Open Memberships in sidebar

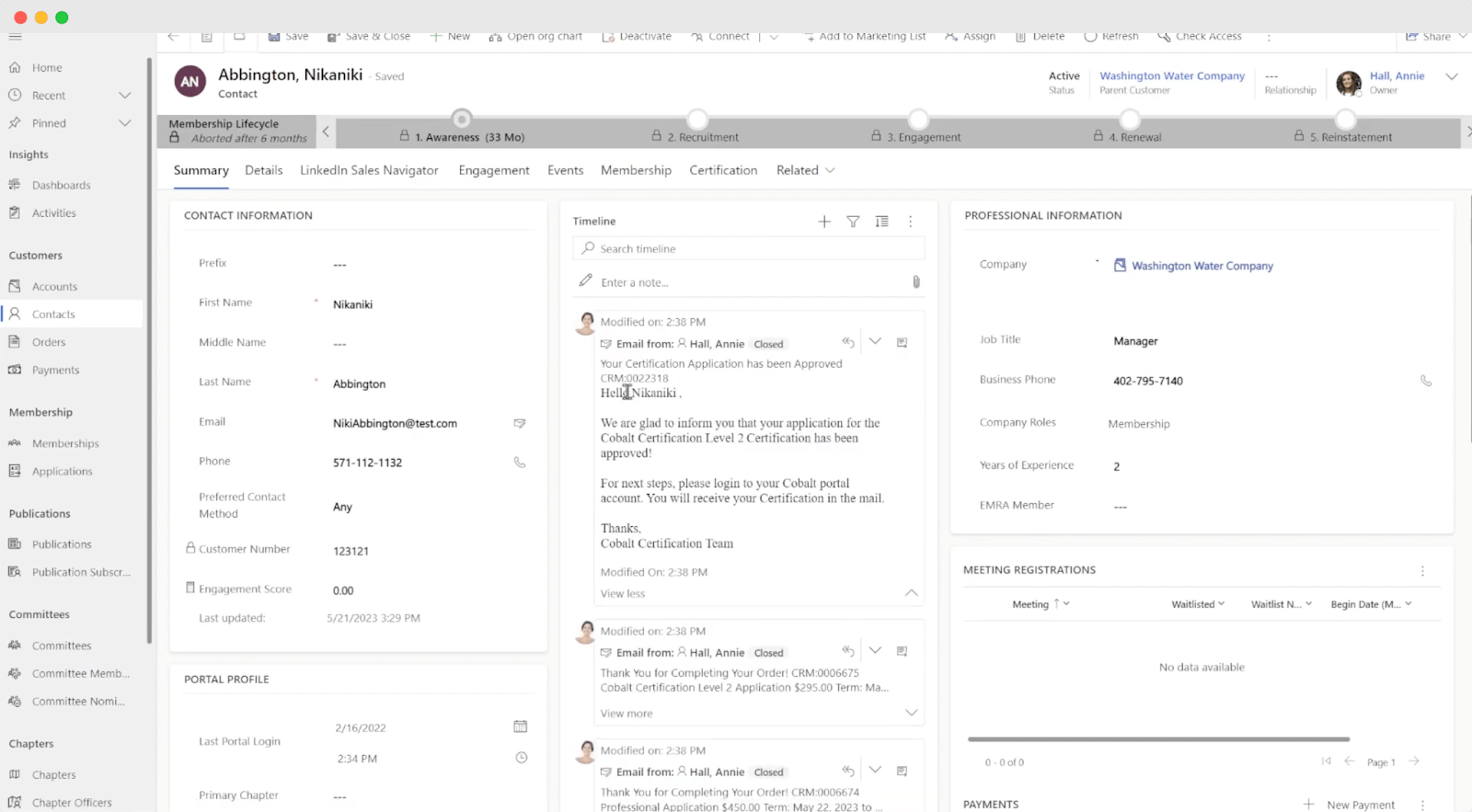65,444
